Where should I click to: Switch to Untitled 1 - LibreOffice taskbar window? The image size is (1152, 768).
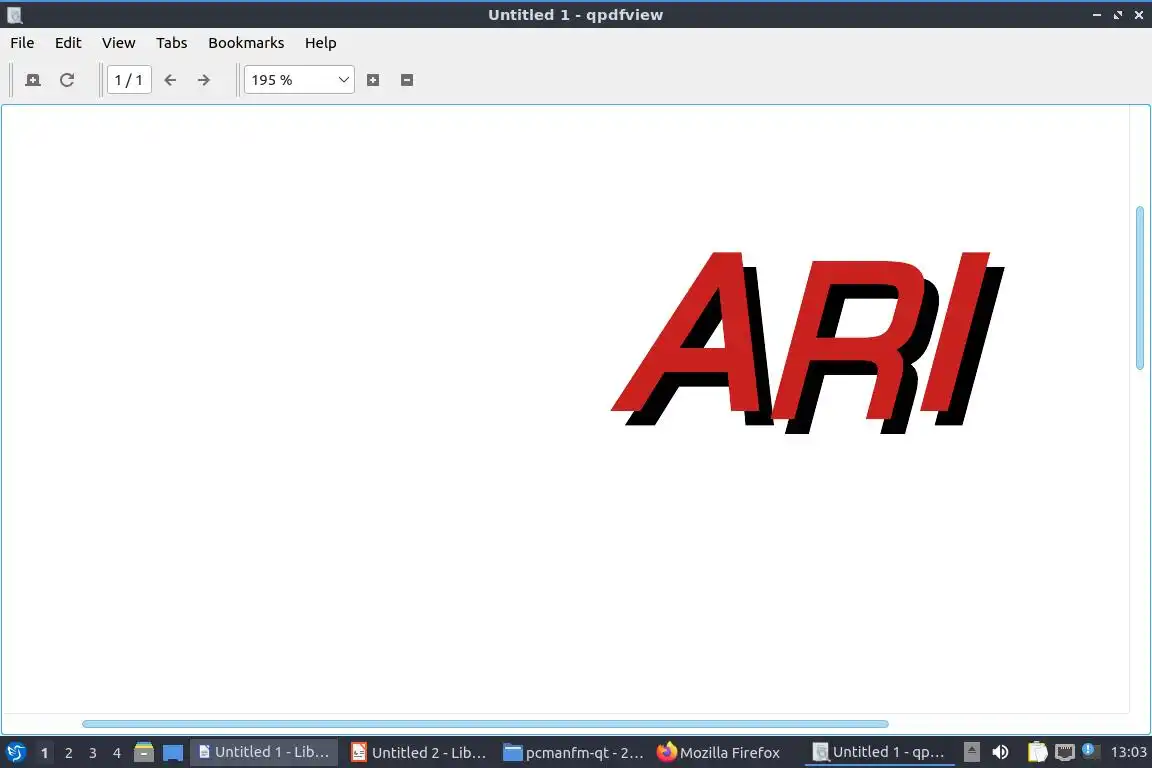[x=264, y=753]
